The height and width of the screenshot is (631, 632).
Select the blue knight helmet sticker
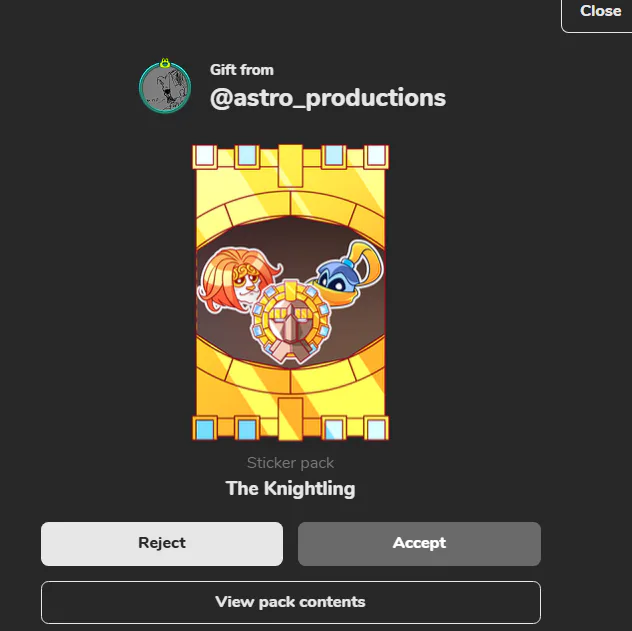click(x=345, y=274)
